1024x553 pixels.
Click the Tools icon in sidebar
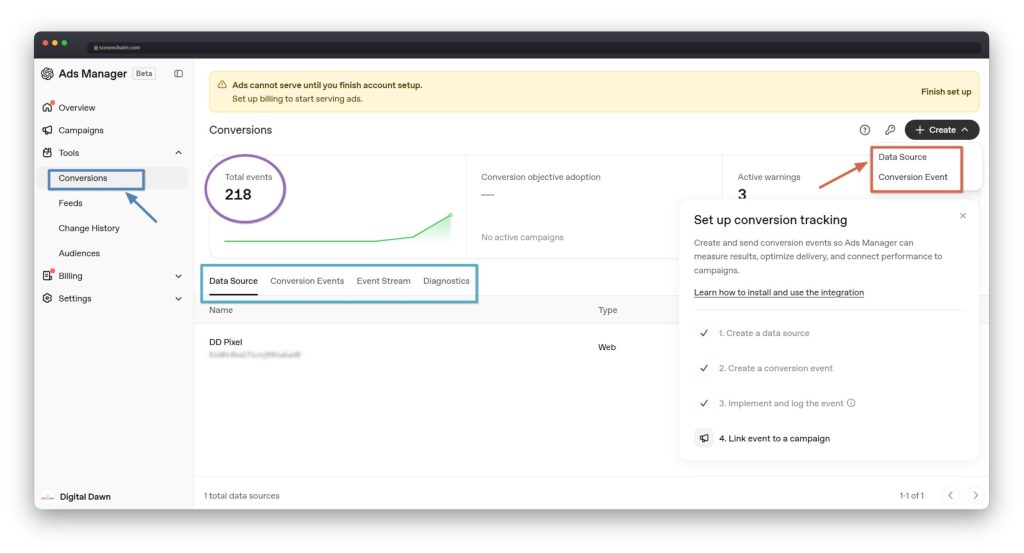pyautogui.click(x=47, y=153)
